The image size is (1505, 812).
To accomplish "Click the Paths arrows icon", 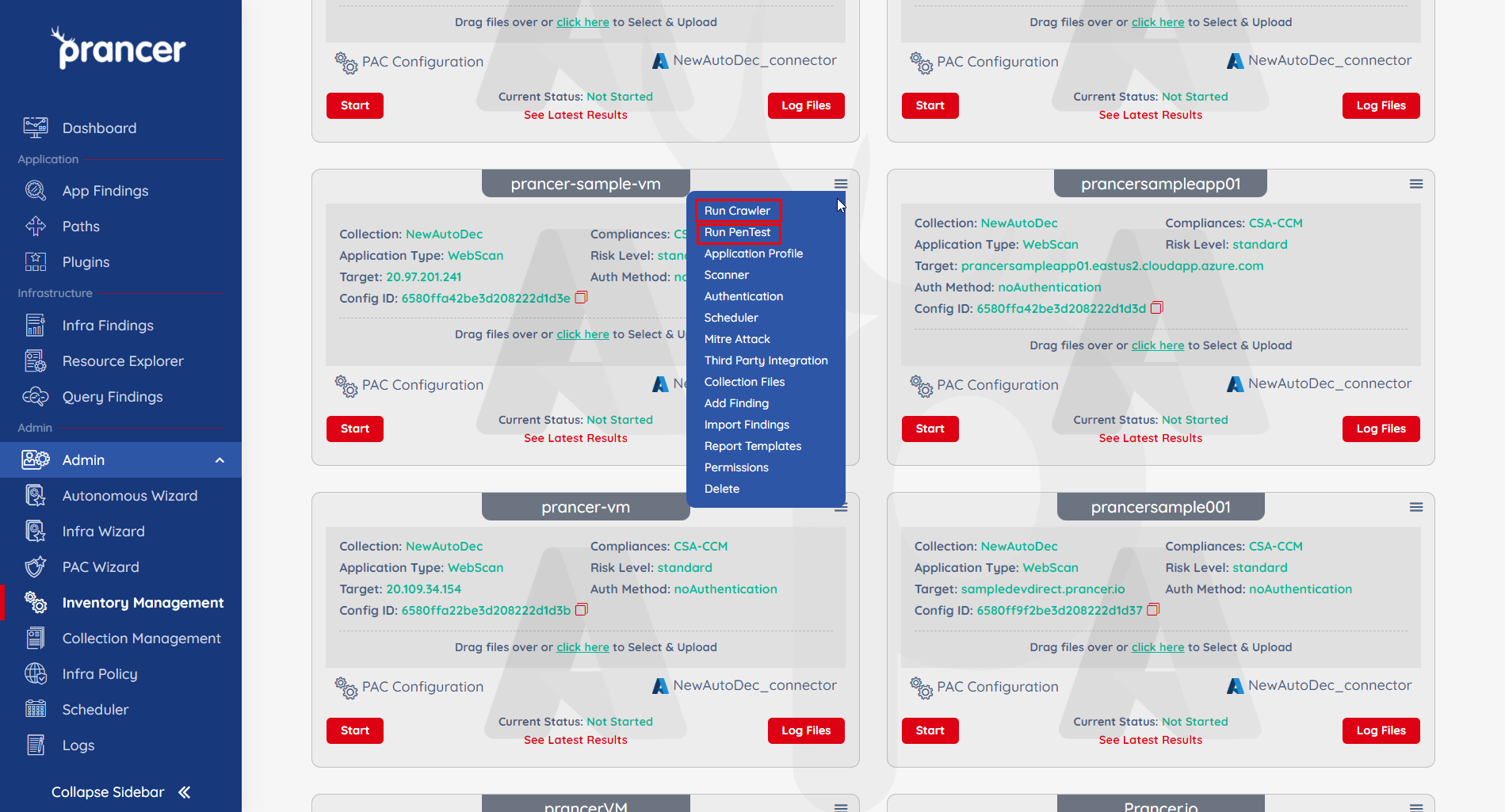I will click(x=36, y=226).
